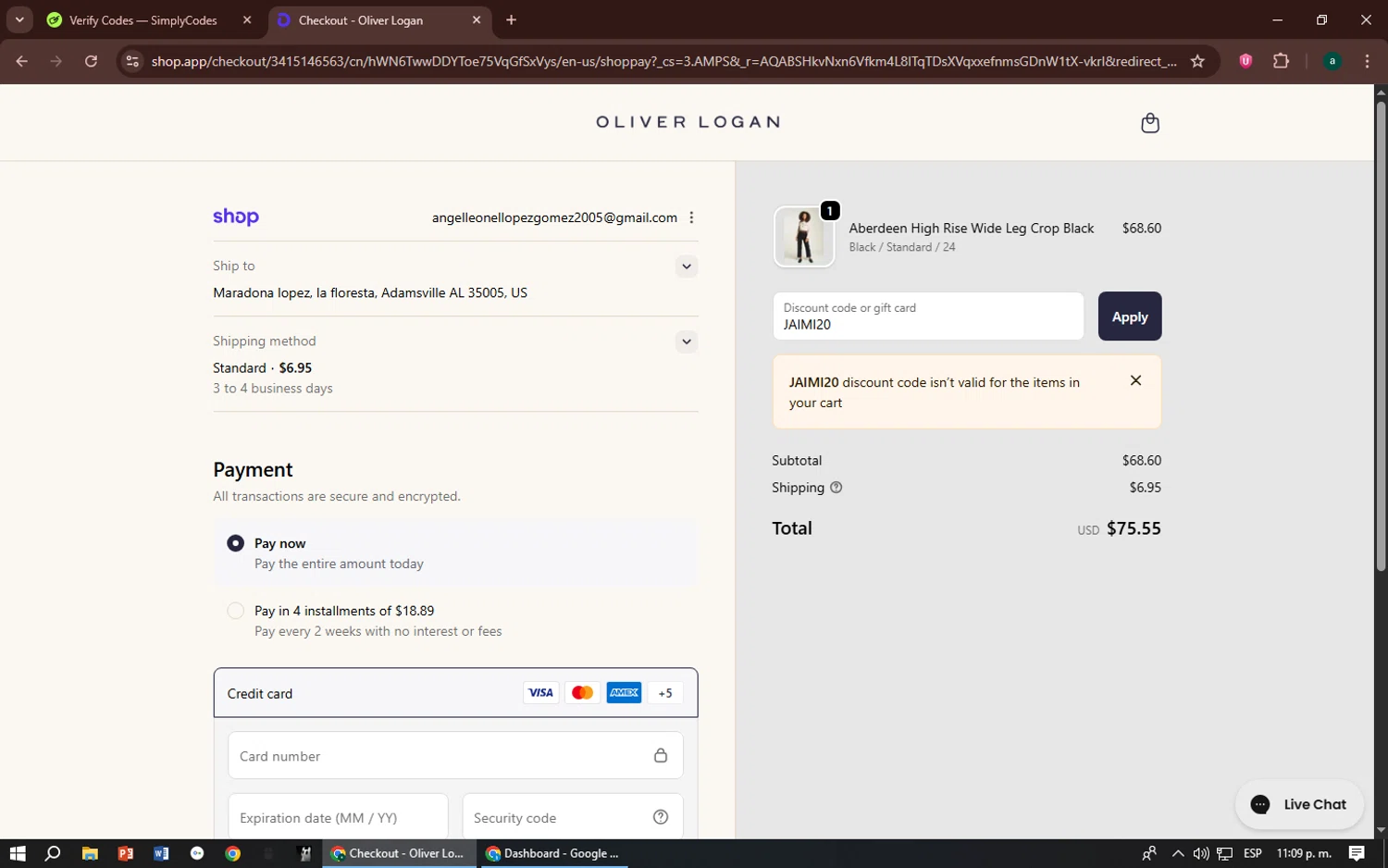Show hidden system tray icons

tap(1177, 853)
